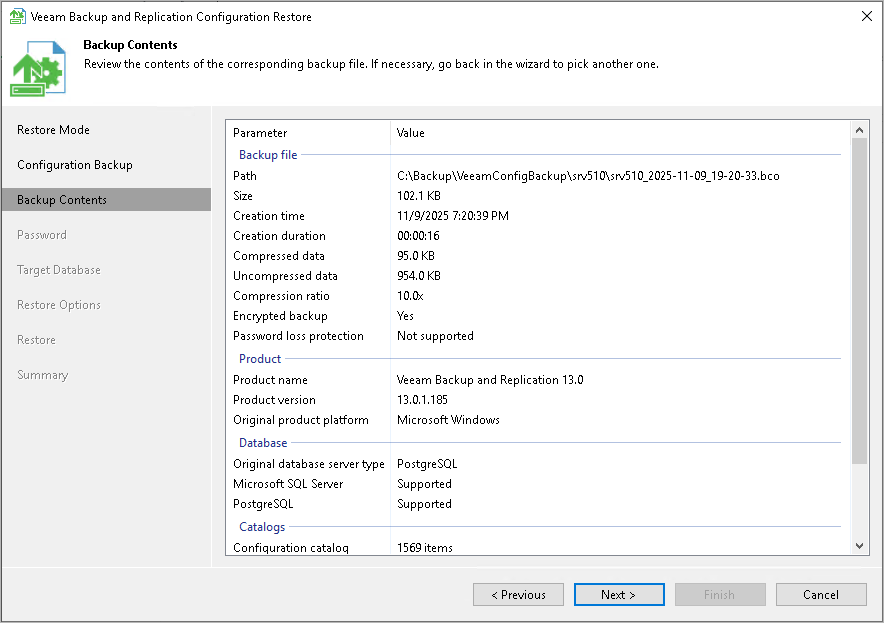
Task: Select the Parameter column header
Action: pos(260,132)
